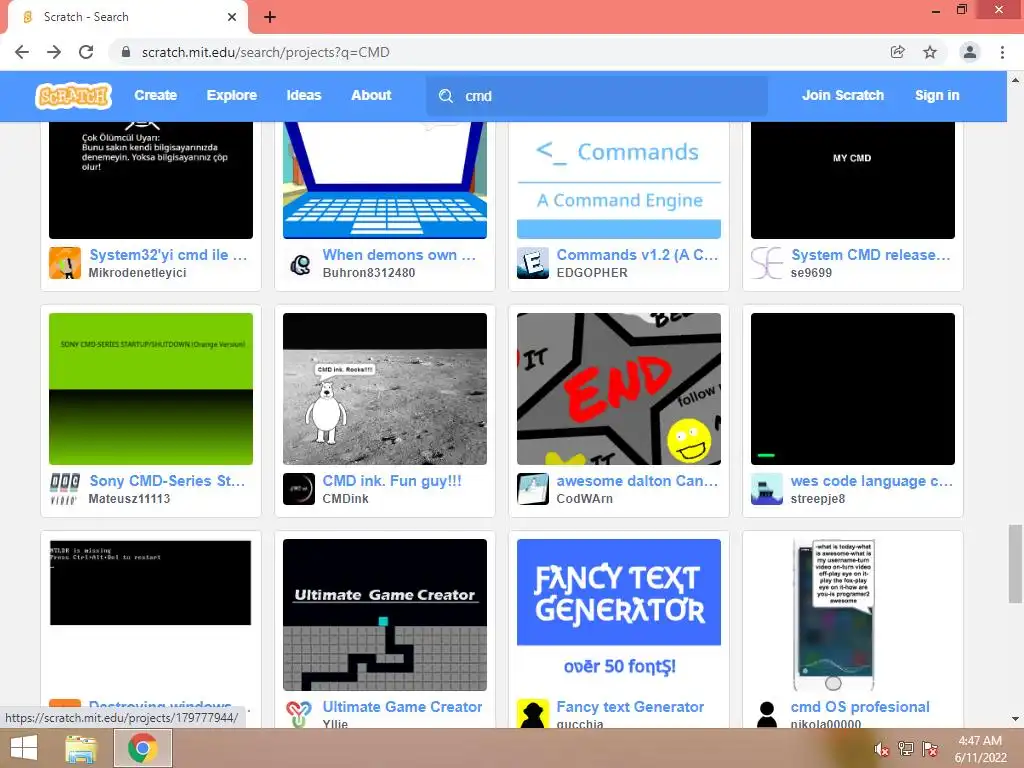Viewport: 1024px width, 768px height.
Task: Click author name Mateusz11113
Action: coord(129,498)
